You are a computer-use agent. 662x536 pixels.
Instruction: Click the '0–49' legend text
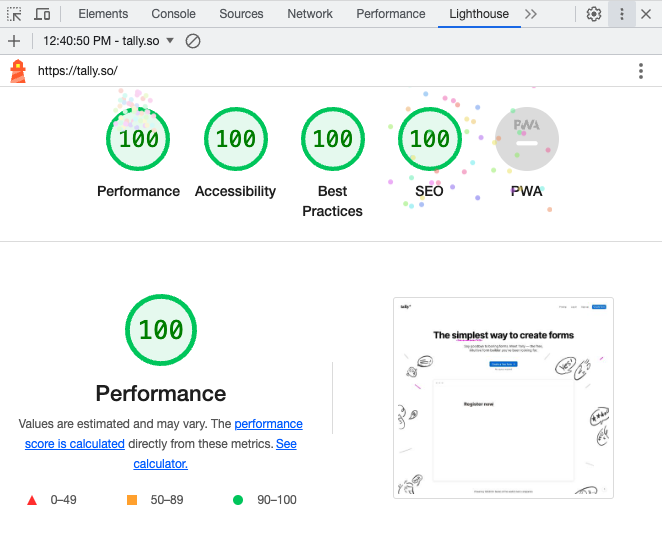[63, 500]
